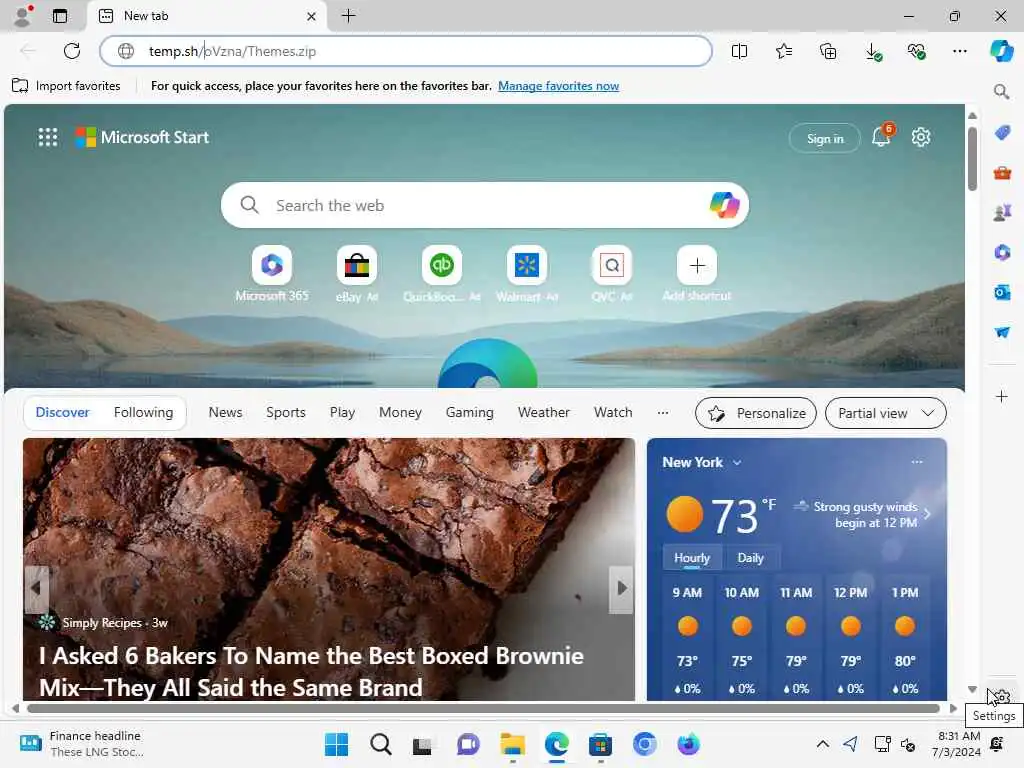
Task: Open page settings gear
Action: (x=921, y=137)
